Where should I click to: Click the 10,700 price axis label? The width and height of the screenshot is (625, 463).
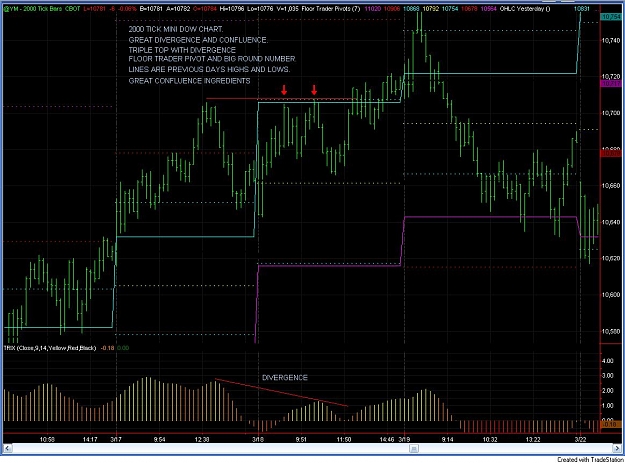611,113
